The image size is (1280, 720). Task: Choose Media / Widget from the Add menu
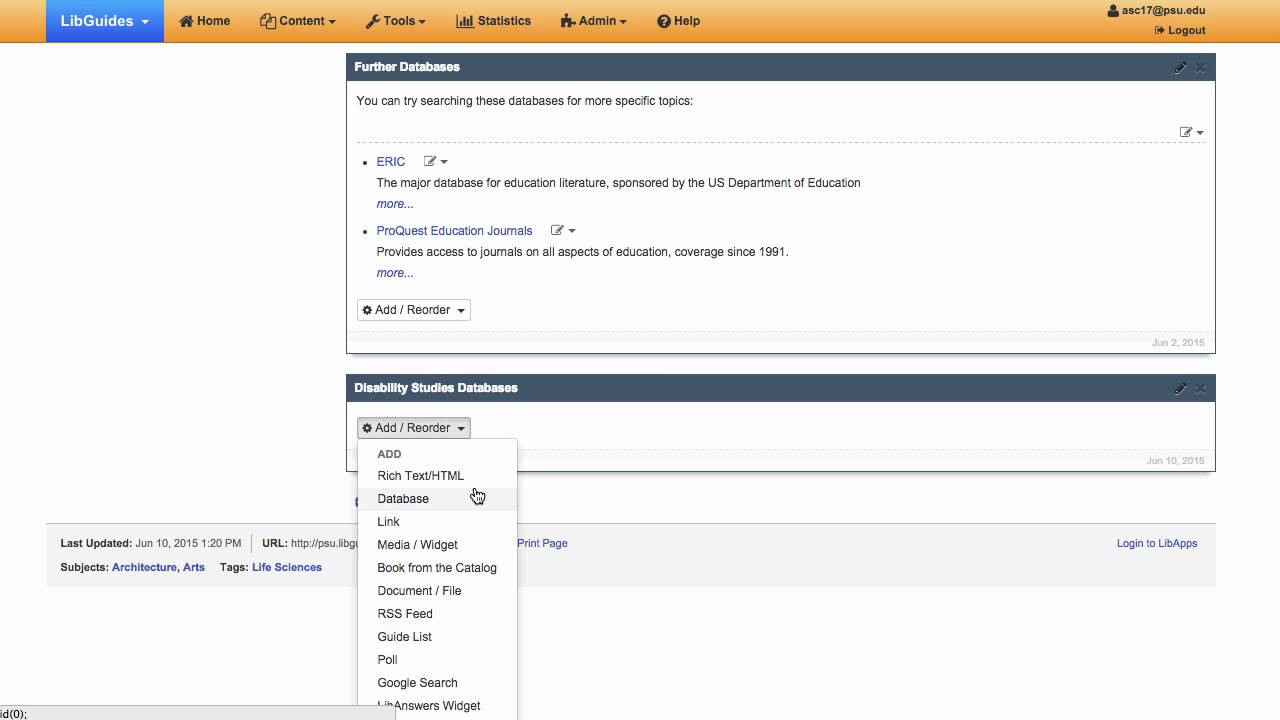coord(438,545)
